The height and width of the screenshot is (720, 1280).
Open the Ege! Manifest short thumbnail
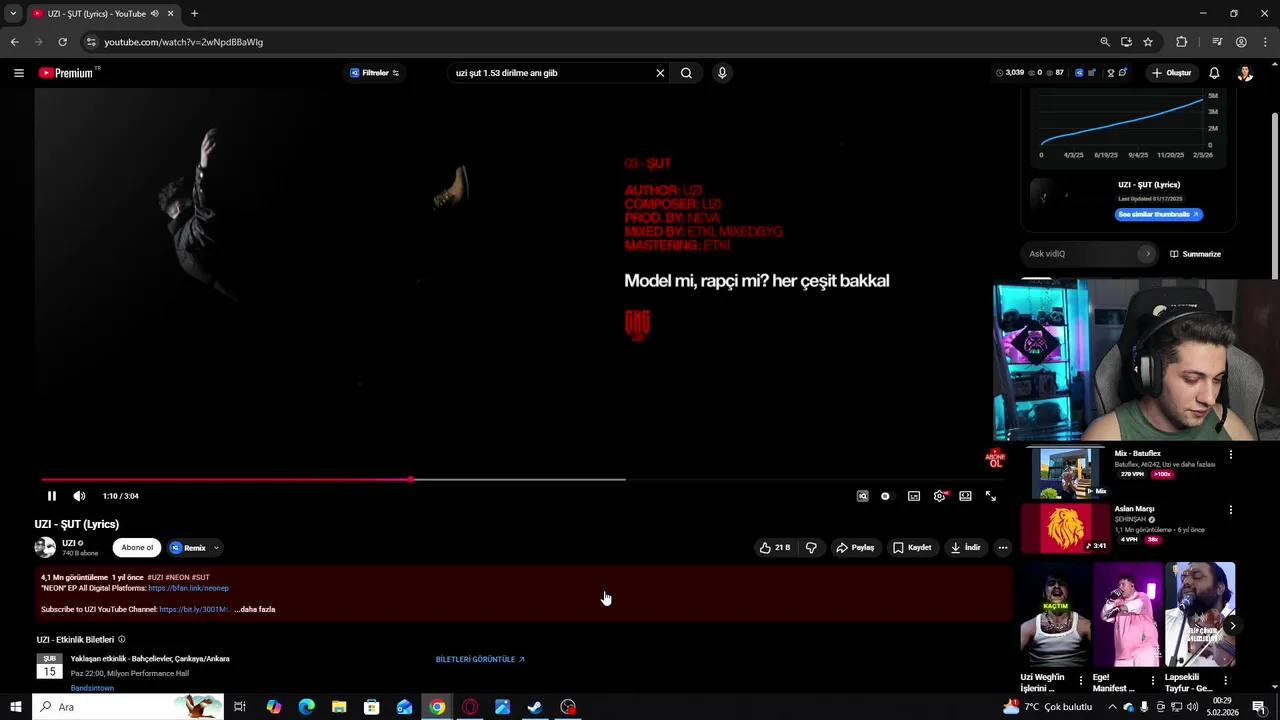(x=1127, y=614)
